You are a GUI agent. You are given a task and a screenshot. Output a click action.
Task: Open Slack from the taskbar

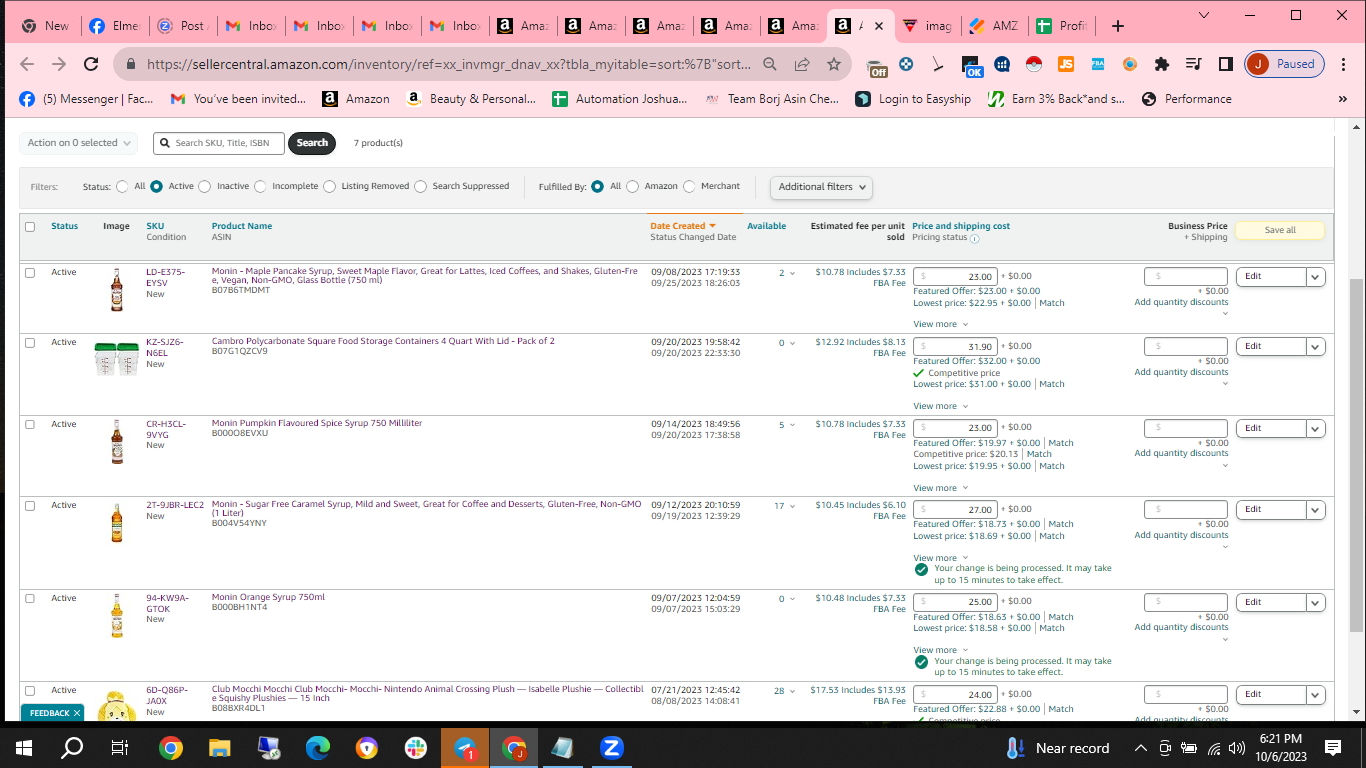point(415,747)
